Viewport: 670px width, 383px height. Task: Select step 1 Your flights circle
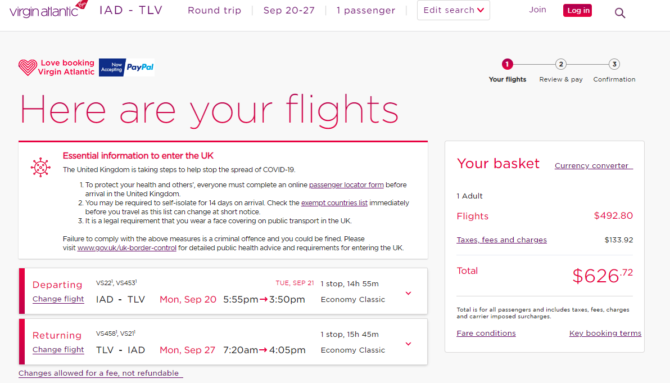[x=507, y=64]
